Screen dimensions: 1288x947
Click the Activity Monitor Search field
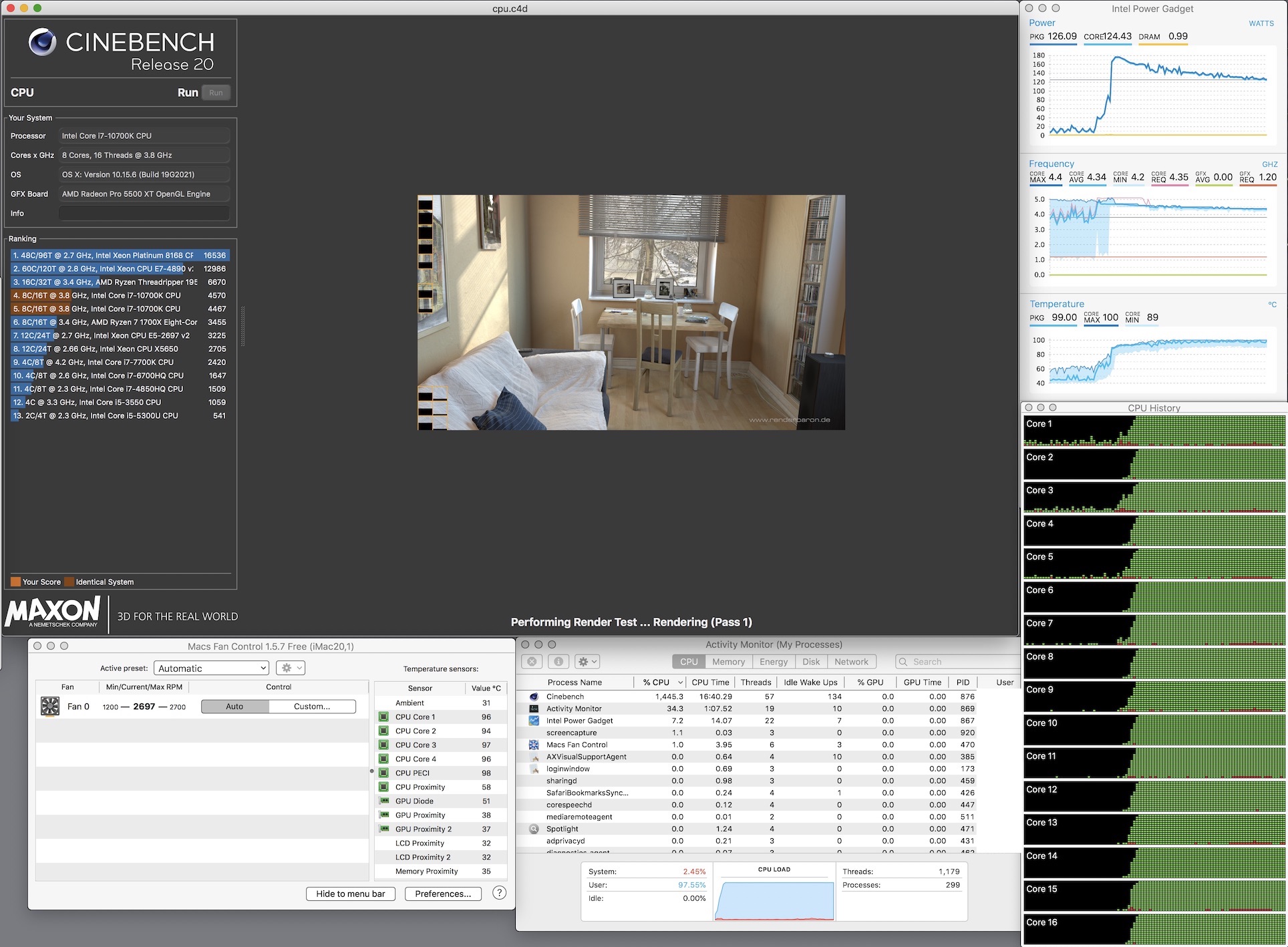click(957, 661)
